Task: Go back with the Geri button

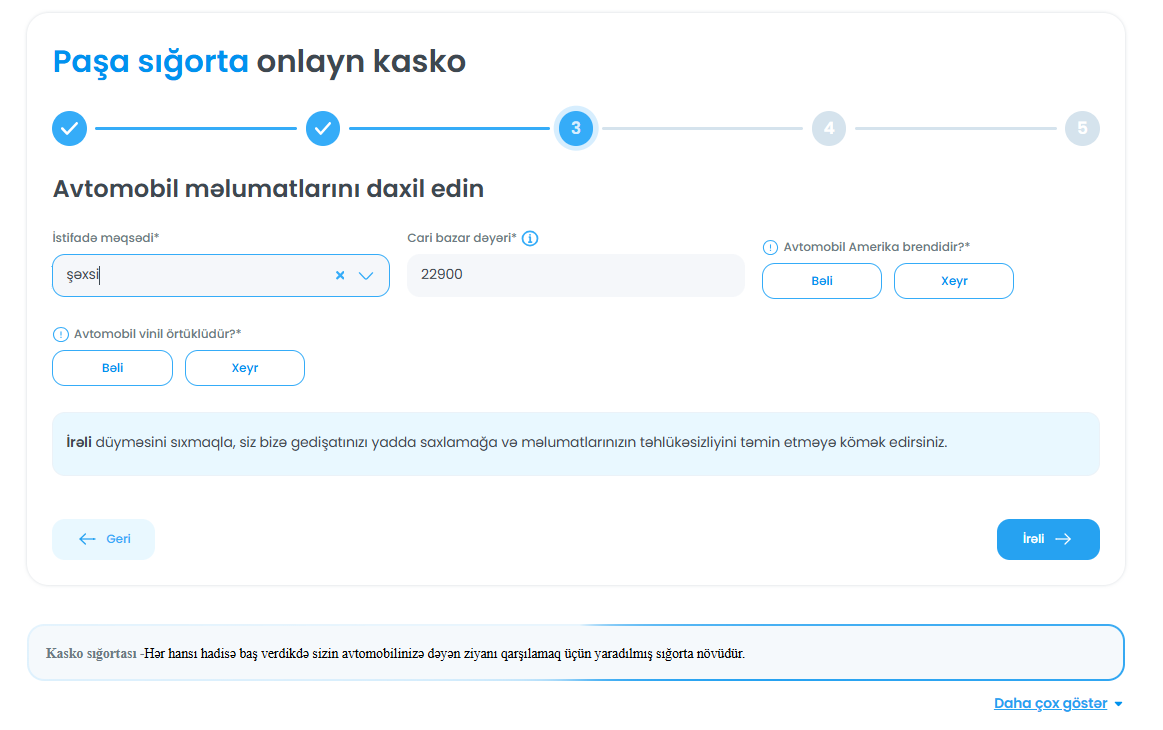Action: (104, 539)
